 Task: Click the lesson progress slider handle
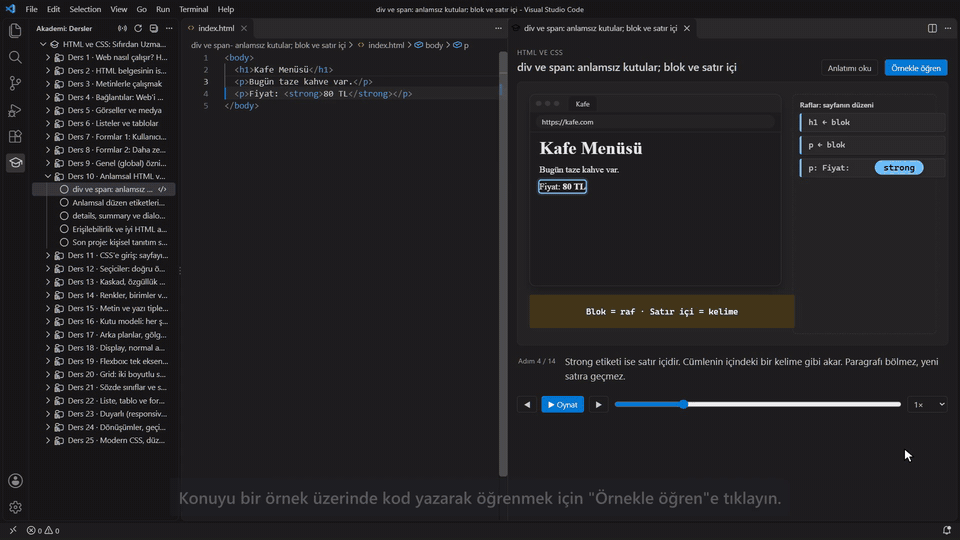[683, 404]
